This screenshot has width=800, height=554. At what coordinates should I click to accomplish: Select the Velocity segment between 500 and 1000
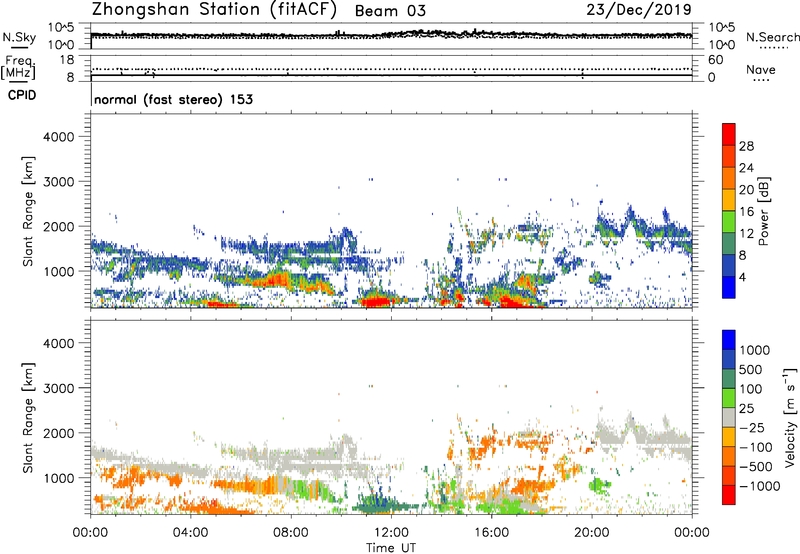729,360
